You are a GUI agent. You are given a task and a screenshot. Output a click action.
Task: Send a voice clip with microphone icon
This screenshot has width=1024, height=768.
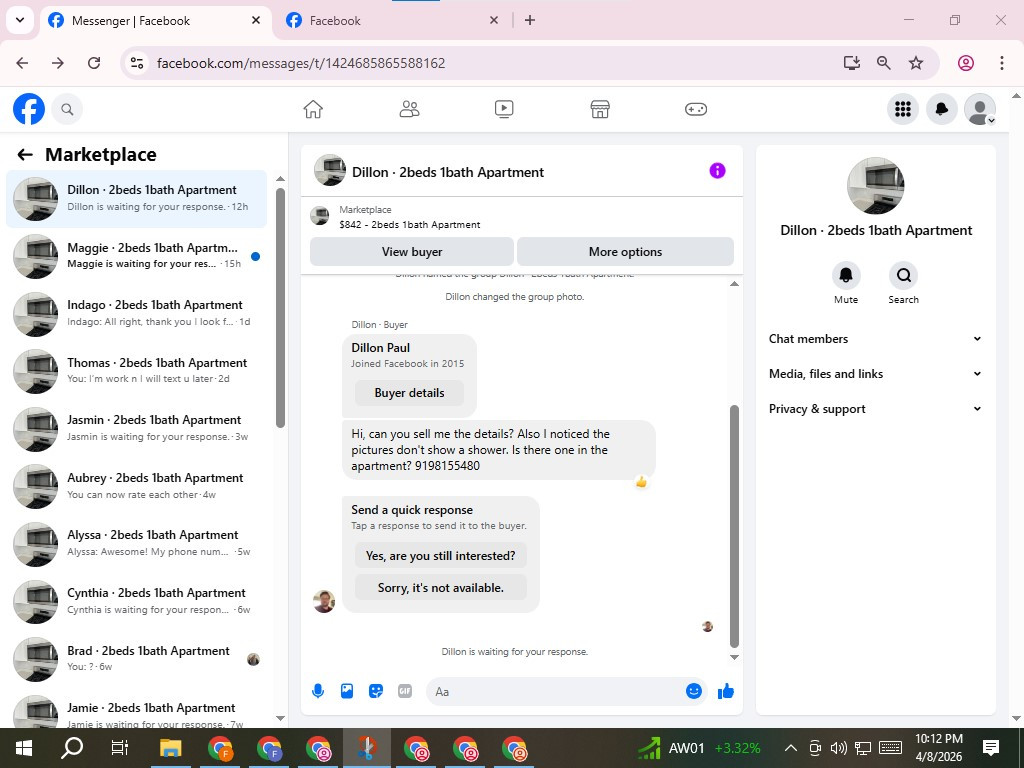(318, 691)
